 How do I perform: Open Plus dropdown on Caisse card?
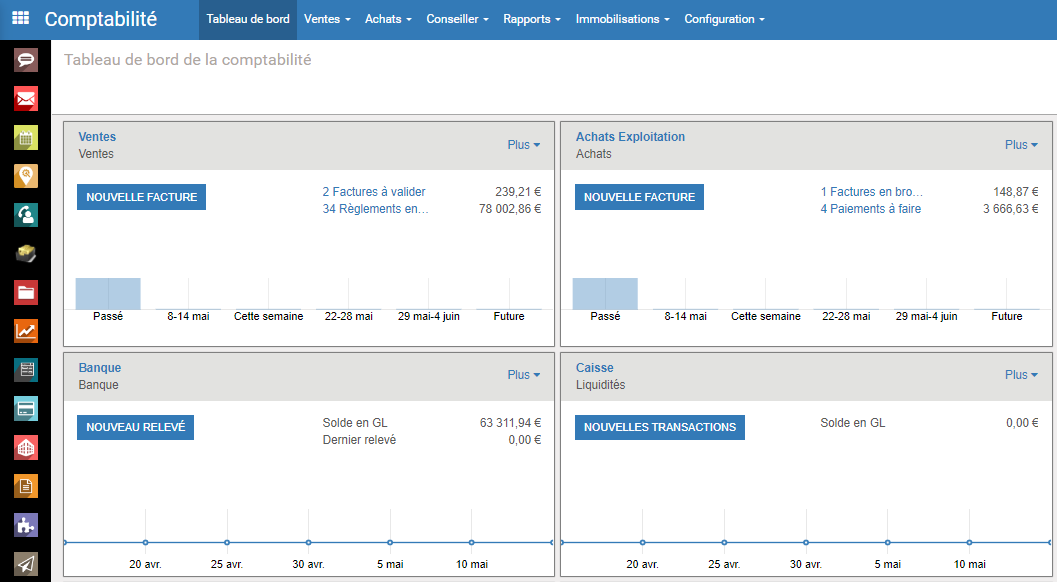(1021, 375)
